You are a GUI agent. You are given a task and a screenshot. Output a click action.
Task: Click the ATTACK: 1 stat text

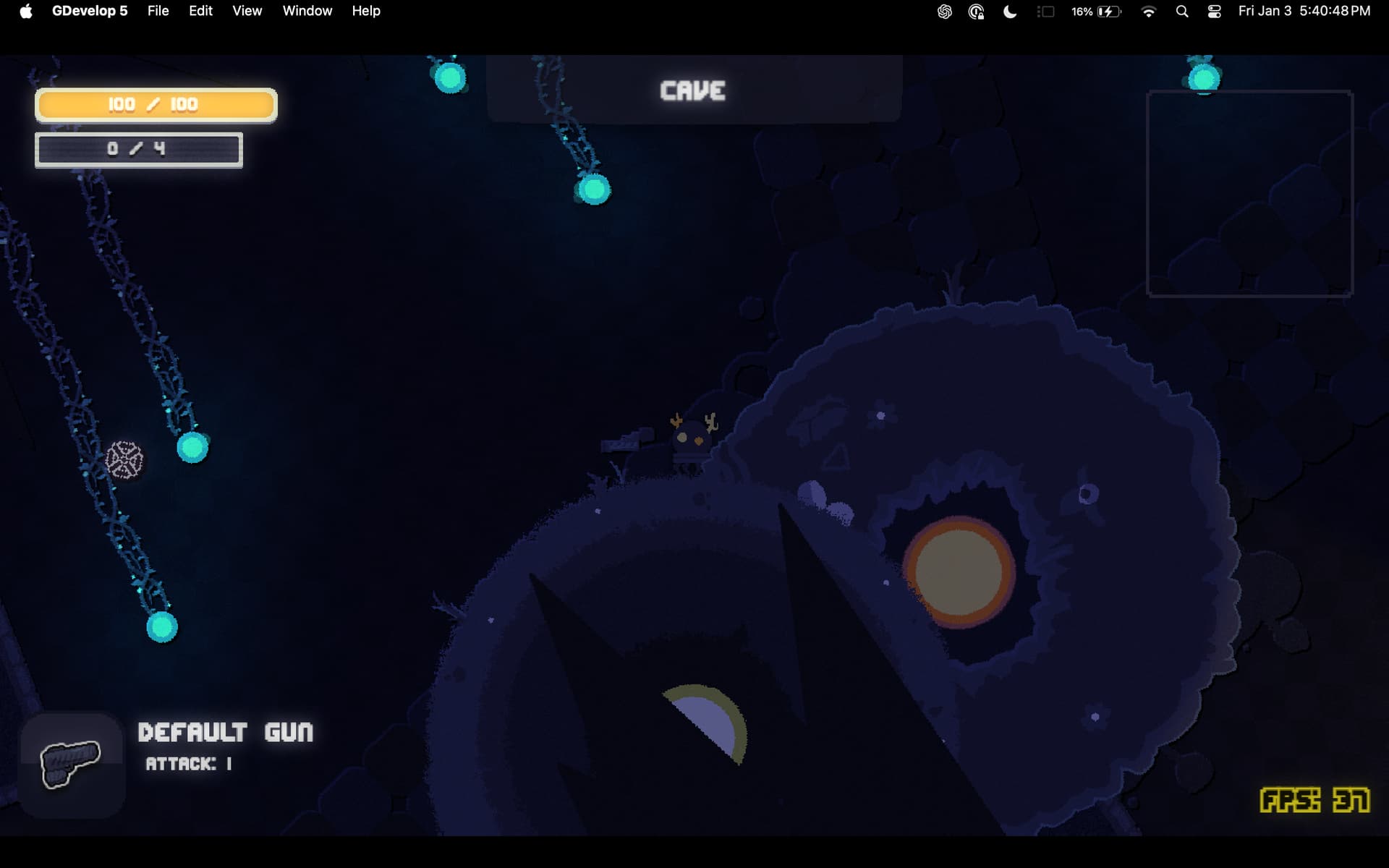[189, 764]
